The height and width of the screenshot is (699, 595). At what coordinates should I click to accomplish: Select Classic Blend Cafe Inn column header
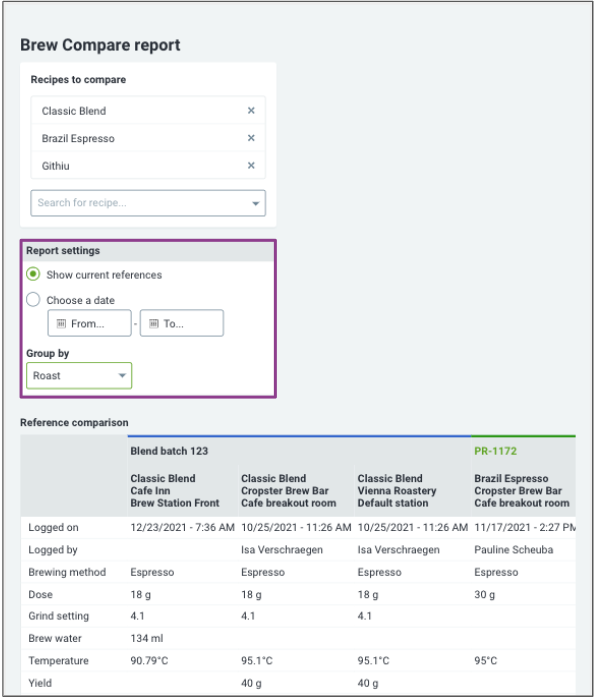pyautogui.click(x=175, y=490)
